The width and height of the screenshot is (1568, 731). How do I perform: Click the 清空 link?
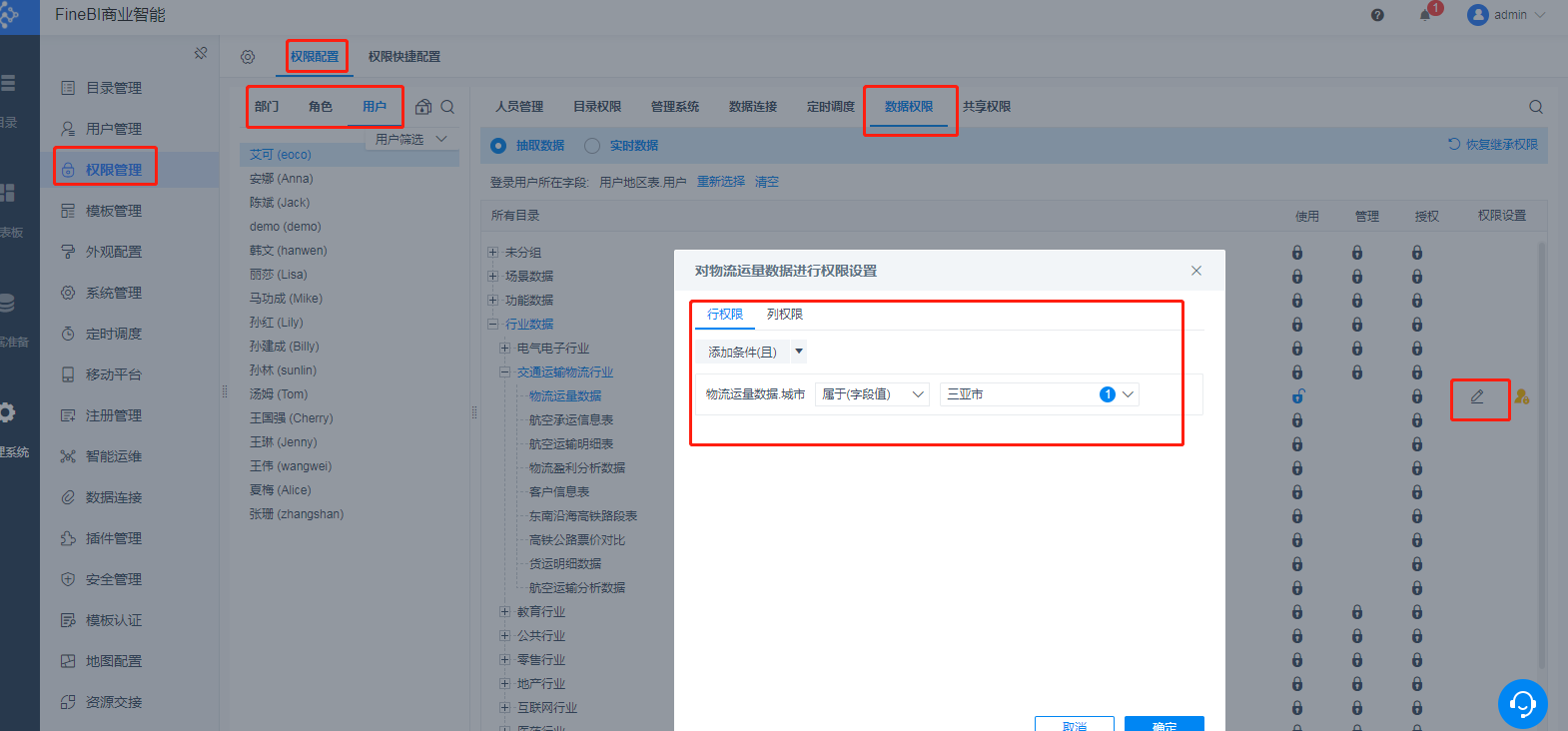(x=767, y=182)
